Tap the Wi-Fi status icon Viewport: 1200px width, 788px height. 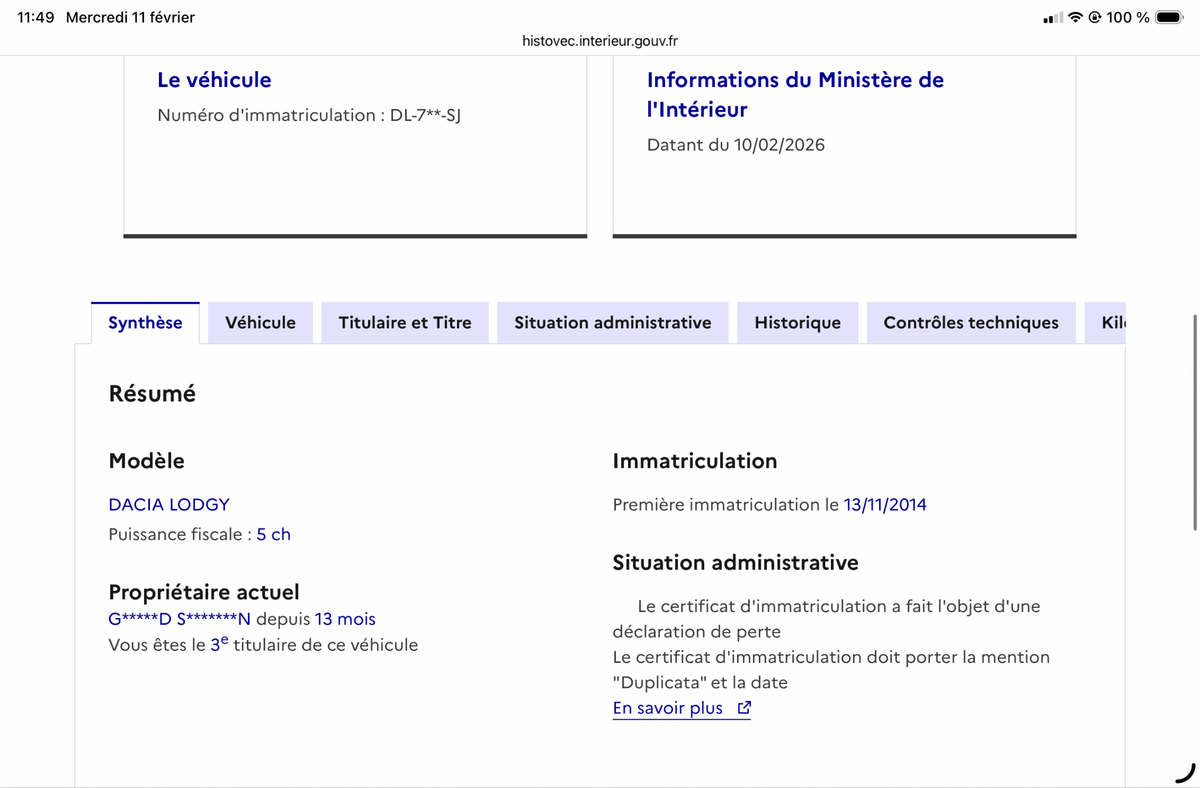click(1076, 17)
